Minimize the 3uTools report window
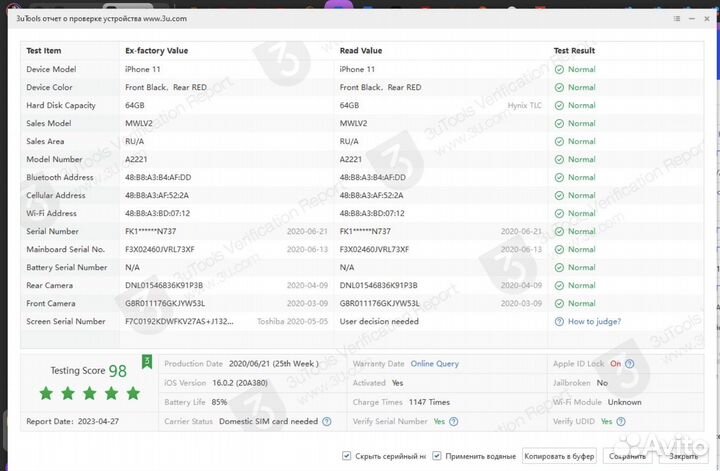This screenshot has height=471, width=720. (x=692, y=19)
